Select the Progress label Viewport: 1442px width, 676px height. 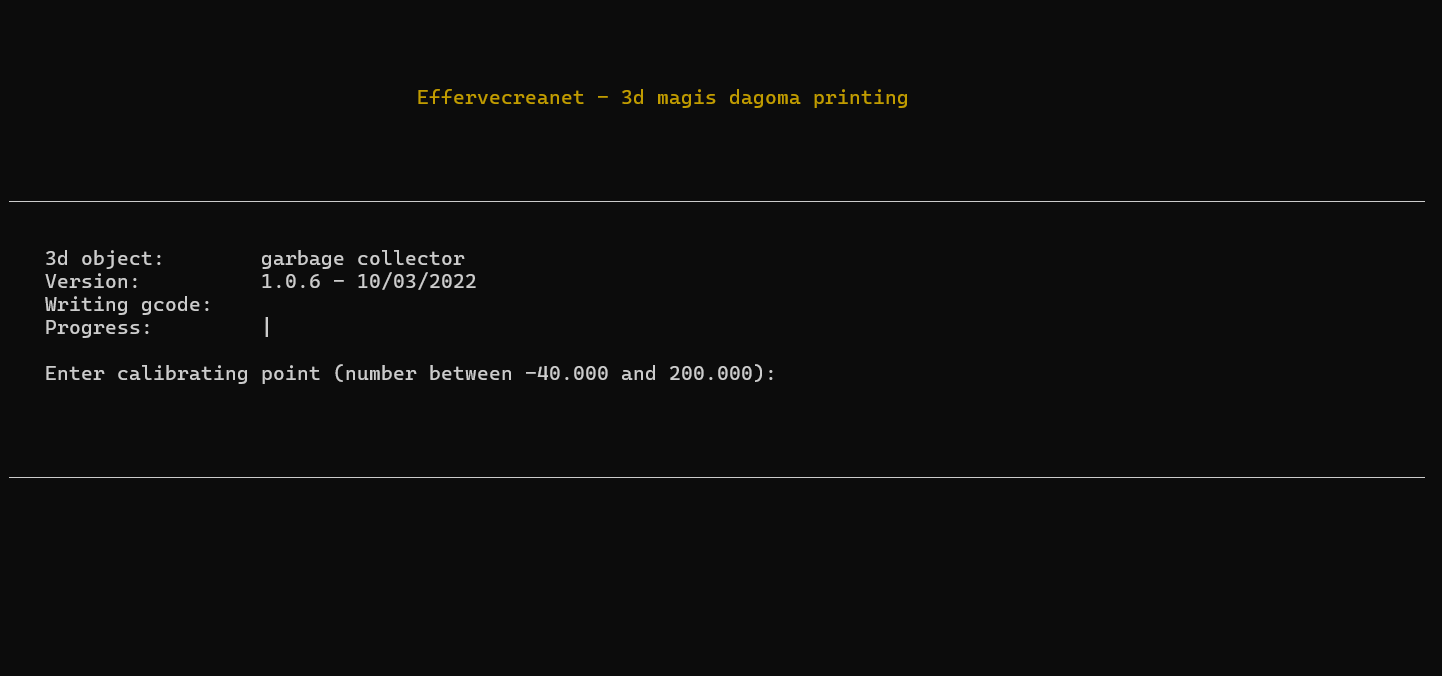98,328
